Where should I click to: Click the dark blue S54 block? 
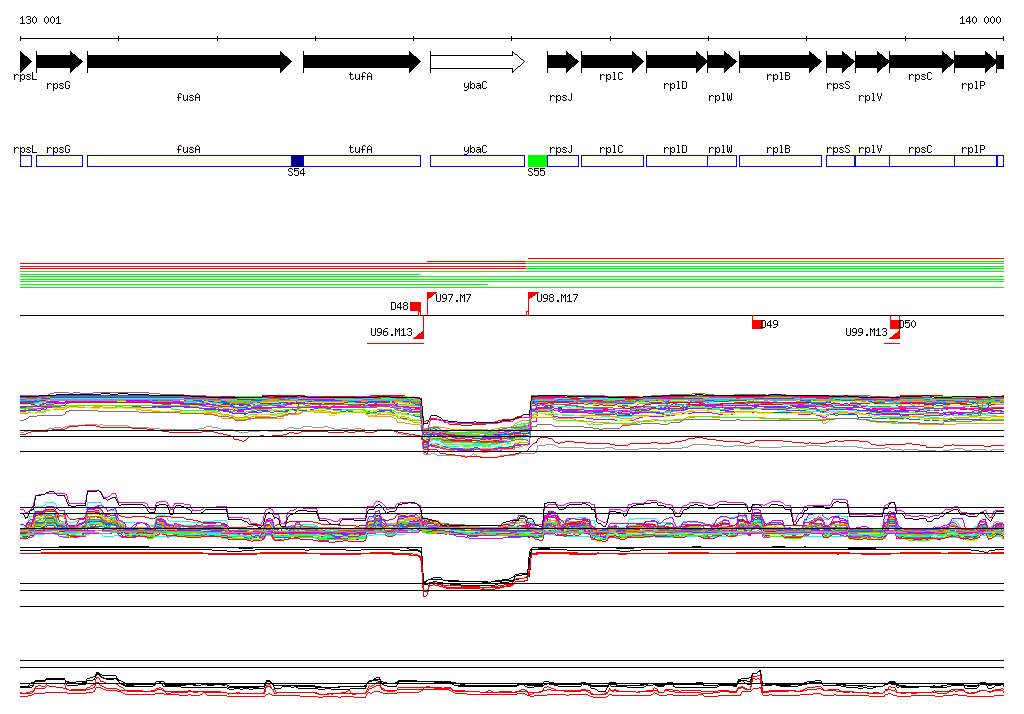[297, 161]
